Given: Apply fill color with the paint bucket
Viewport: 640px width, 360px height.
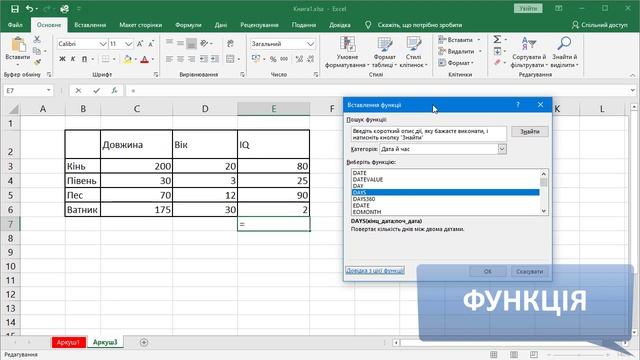Looking at the screenshot, I should coord(127,59).
